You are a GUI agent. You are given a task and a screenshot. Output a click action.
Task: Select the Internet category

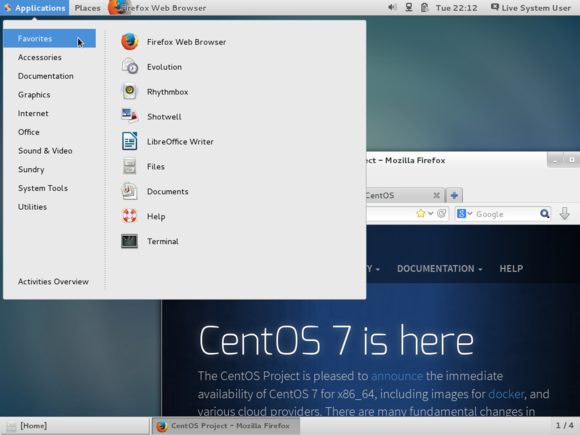point(50,113)
